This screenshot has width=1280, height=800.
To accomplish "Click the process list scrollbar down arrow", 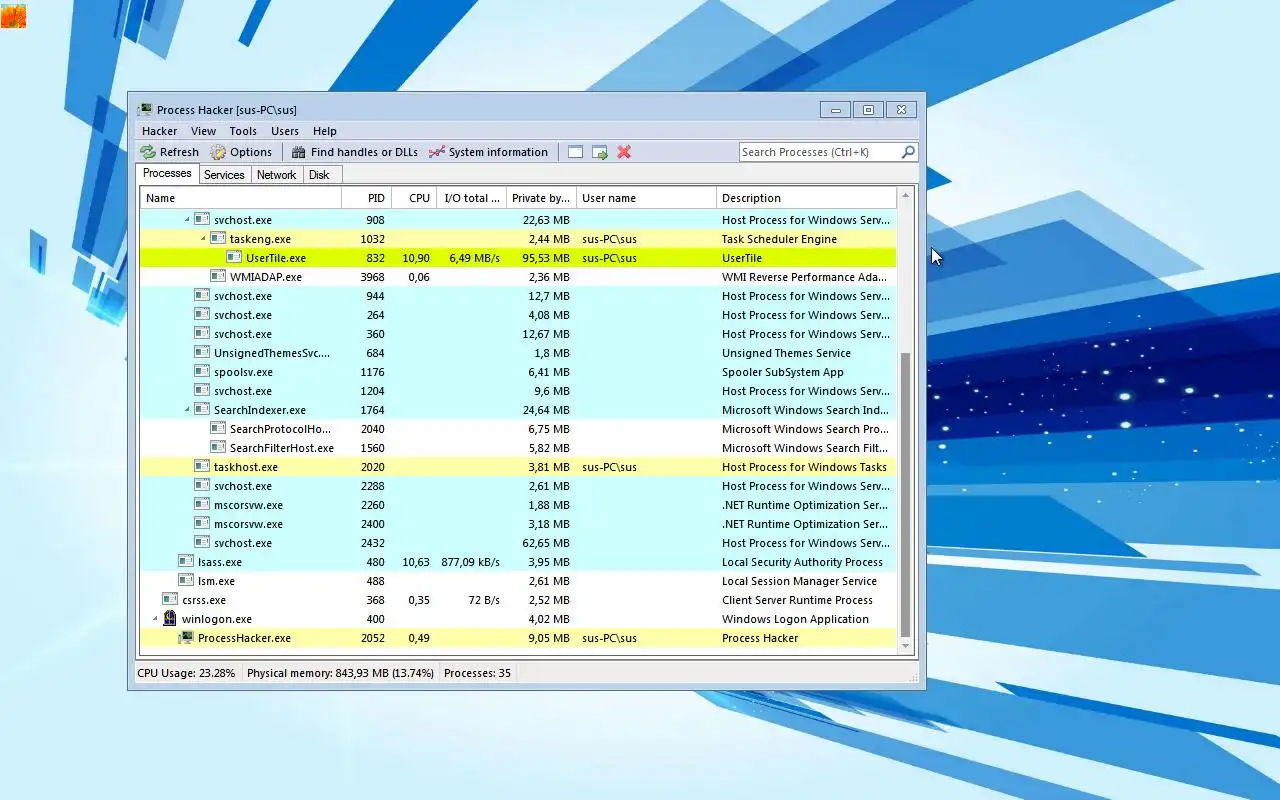I will (906, 647).
